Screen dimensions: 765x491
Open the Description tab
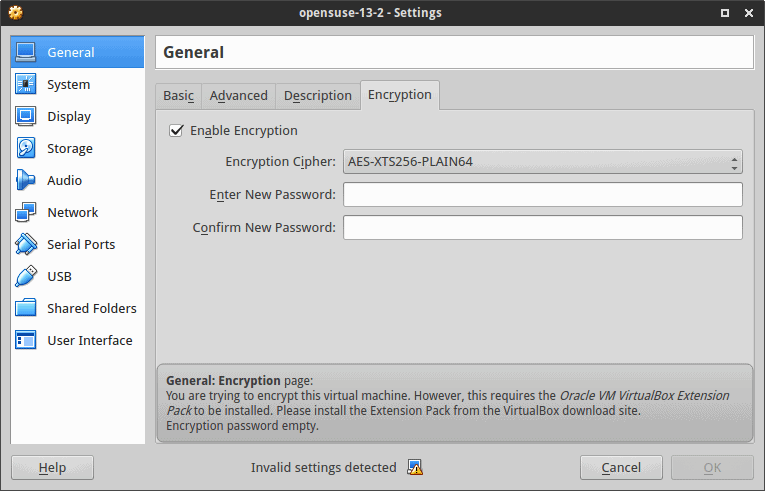coord(318,96)
